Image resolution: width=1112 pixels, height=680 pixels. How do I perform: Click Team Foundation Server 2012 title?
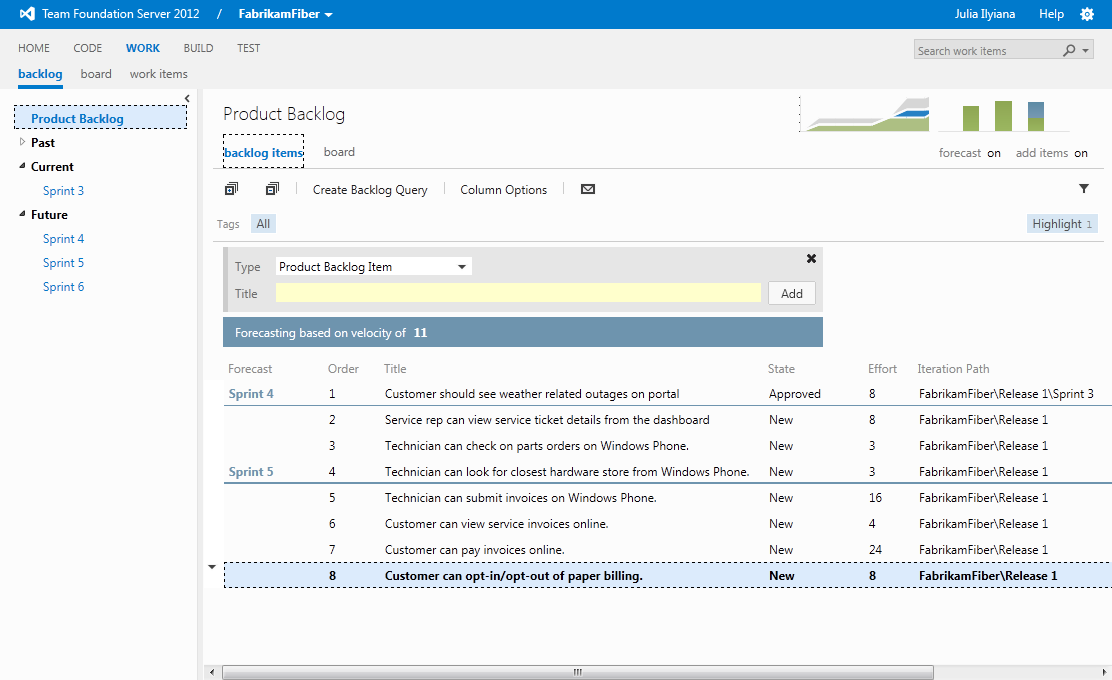point(121,13)
